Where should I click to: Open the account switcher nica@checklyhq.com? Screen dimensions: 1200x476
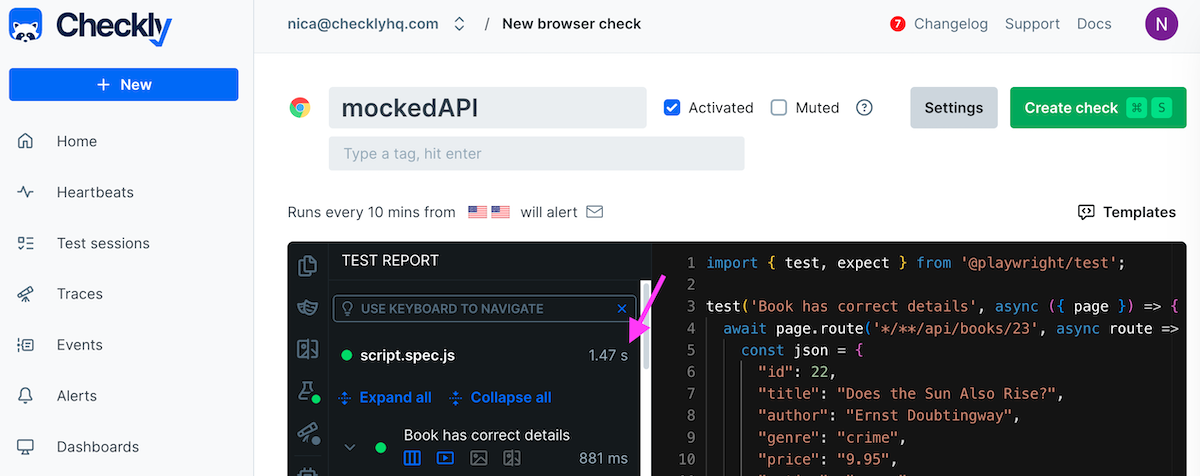[x=375, y=24]
